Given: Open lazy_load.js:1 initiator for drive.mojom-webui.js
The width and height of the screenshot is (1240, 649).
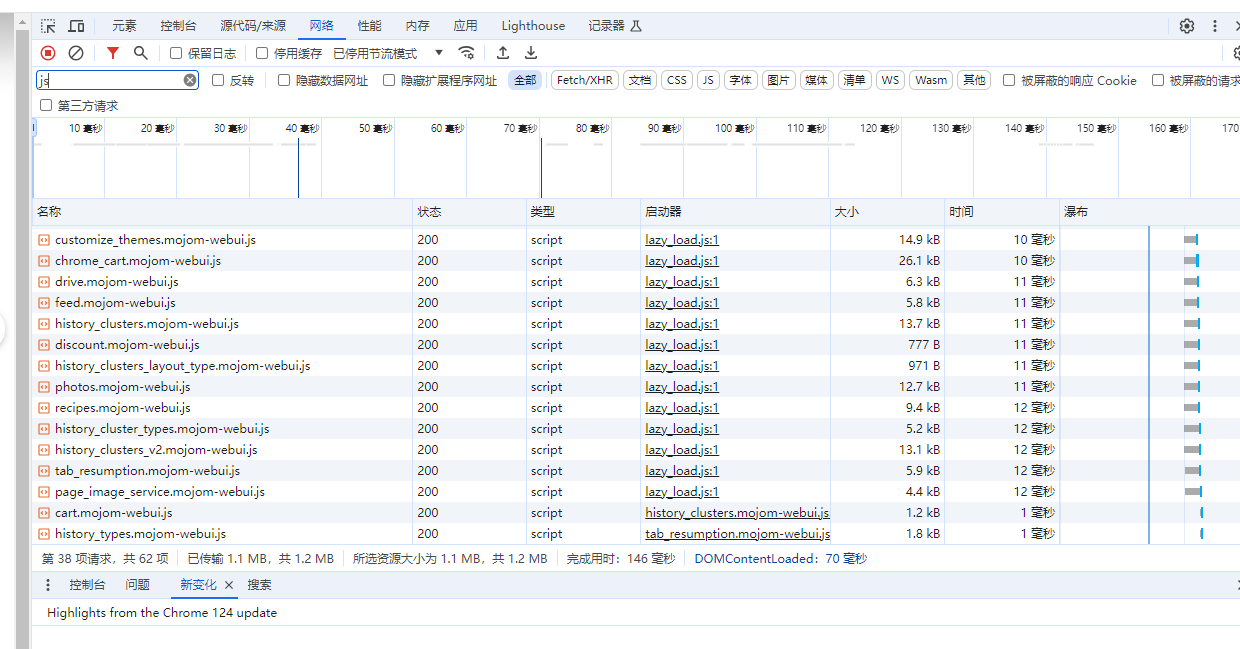Looking at the screenshot, I should coord(682,282).
